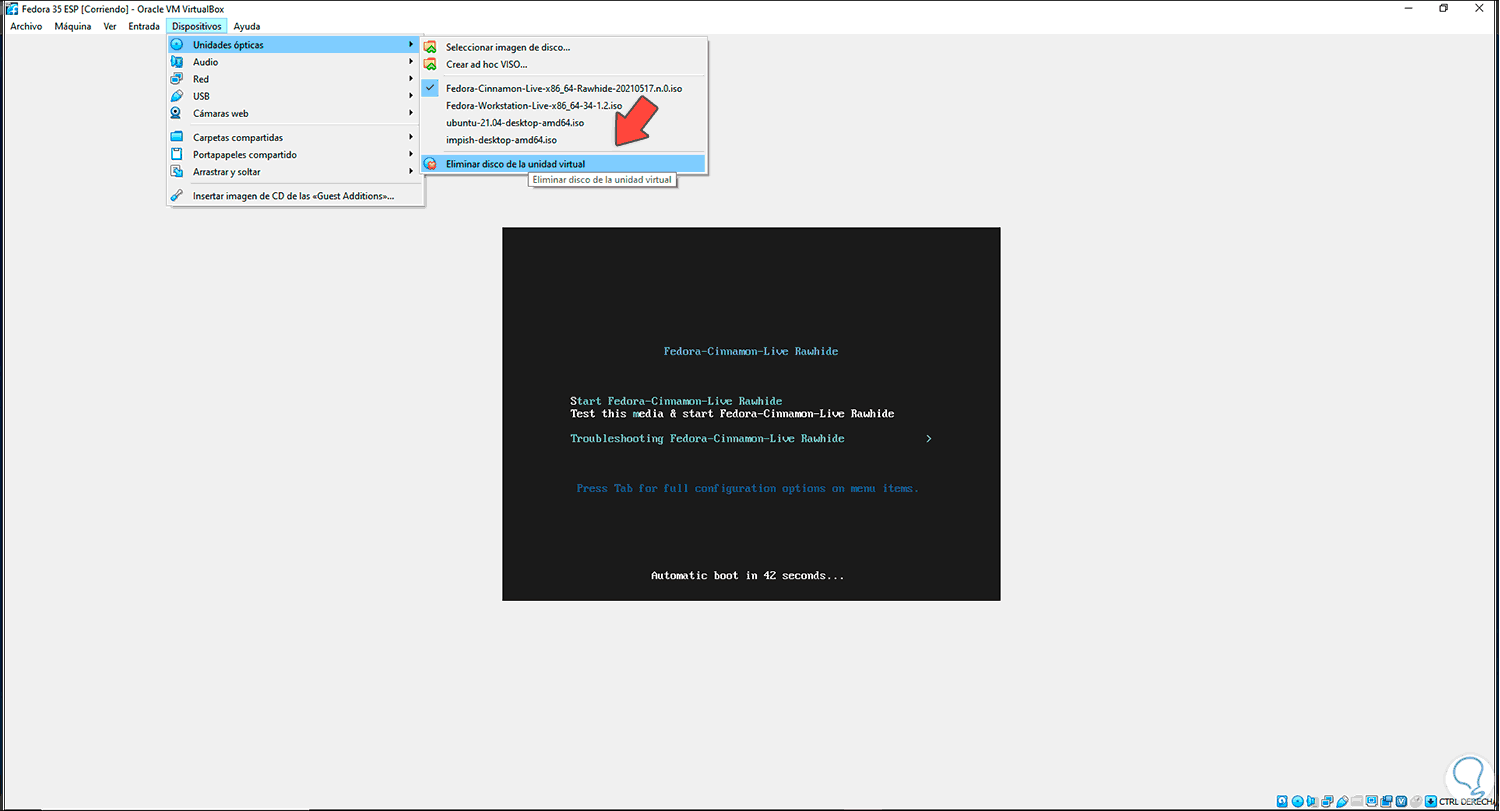The width and height of the screenshot is (1500, 811).
Task: Open the Ver menu
Action: pyautogui.click(x=110, y=26)
